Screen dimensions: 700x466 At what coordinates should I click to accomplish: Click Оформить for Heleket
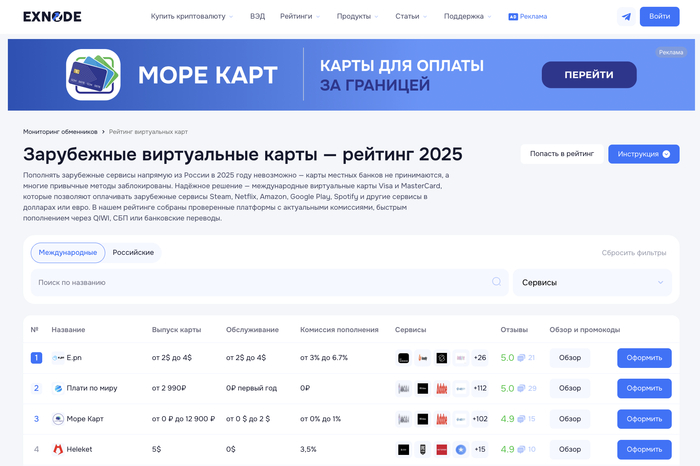pos(644,449)
